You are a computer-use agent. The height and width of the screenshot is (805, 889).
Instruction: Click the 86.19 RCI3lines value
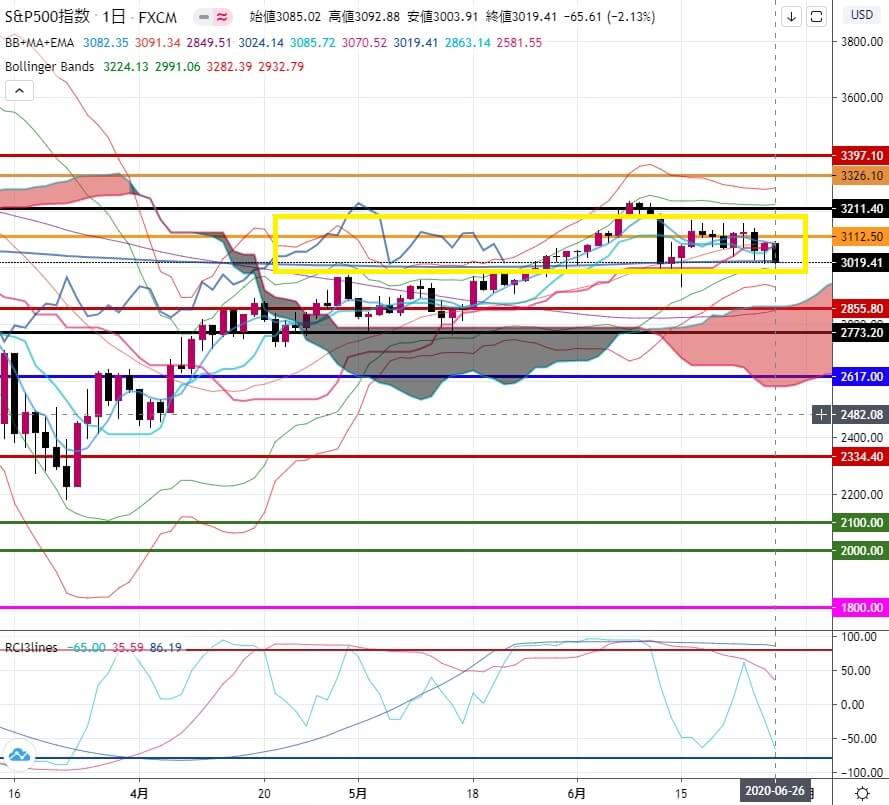click(166, 647)
